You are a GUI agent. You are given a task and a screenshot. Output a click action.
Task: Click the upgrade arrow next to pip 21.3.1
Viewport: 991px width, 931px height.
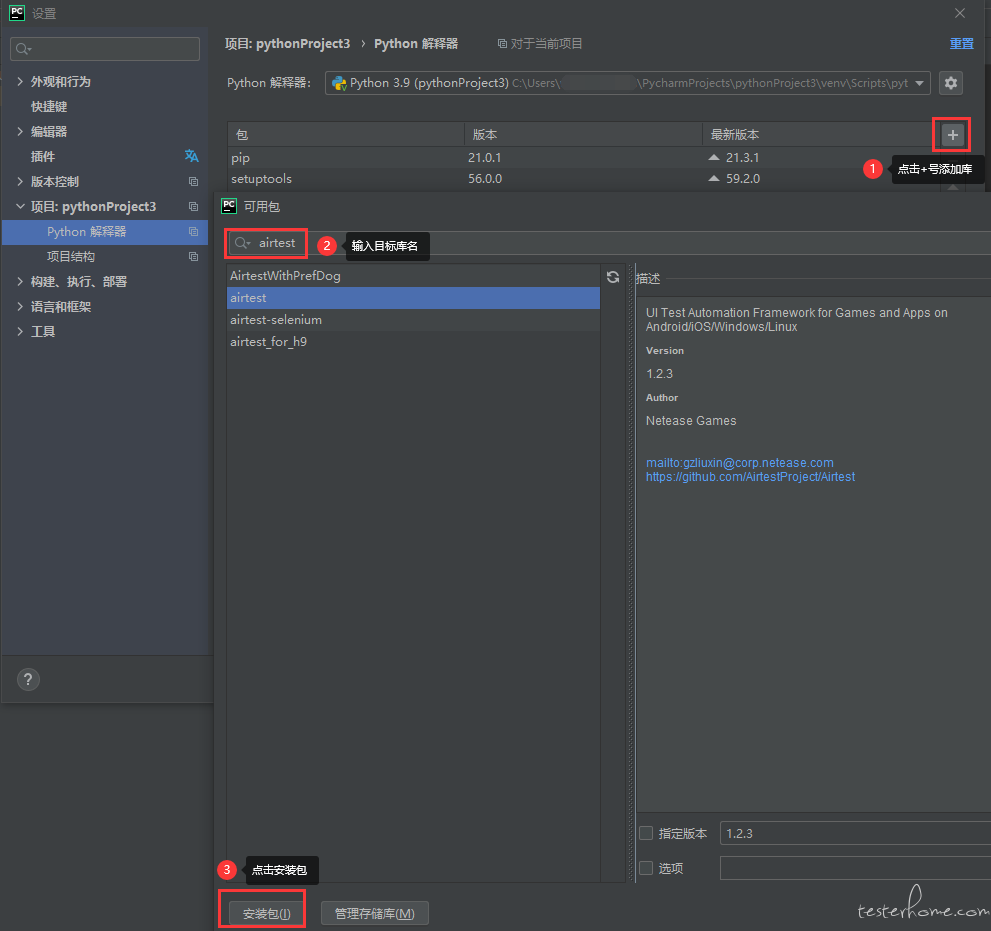point(714,157)
